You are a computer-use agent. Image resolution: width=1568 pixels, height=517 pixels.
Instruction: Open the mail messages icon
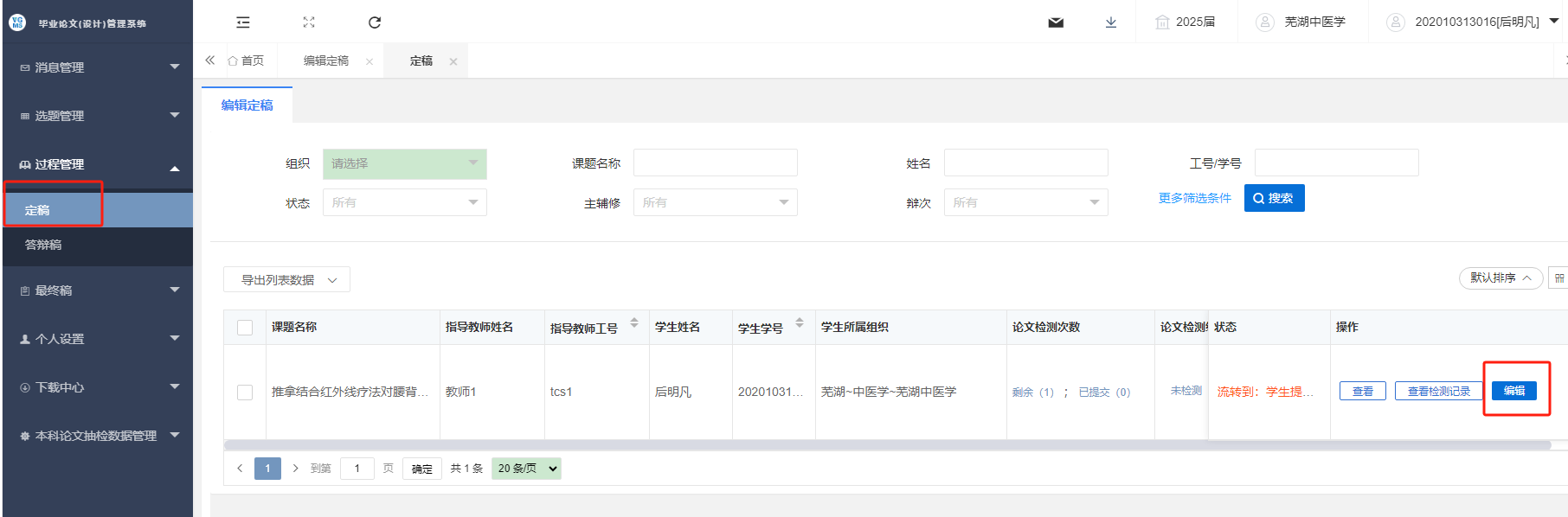(x=1056, y=22)
